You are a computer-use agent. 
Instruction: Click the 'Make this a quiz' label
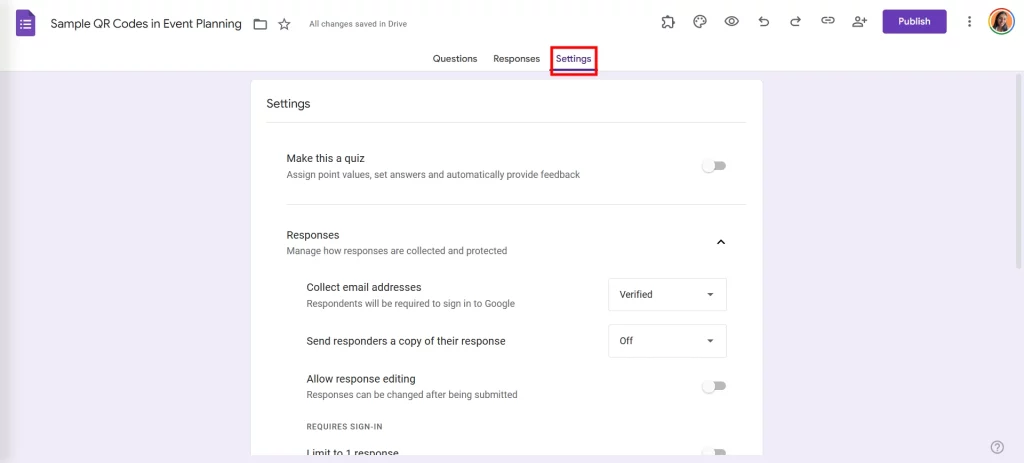click(325, 158)
